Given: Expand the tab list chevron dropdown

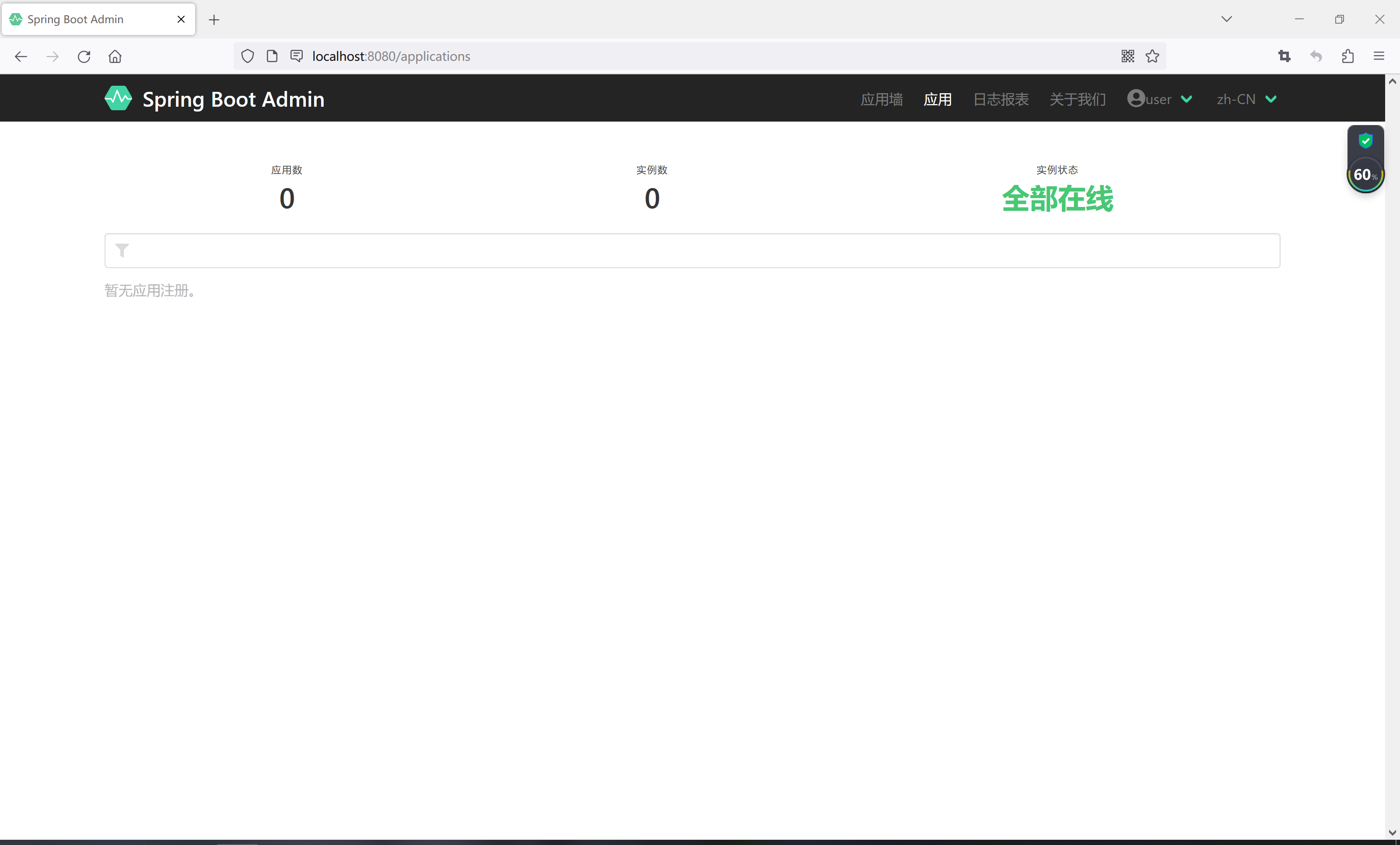Looking at the screenshot, I should click(x=1227, y=19).
